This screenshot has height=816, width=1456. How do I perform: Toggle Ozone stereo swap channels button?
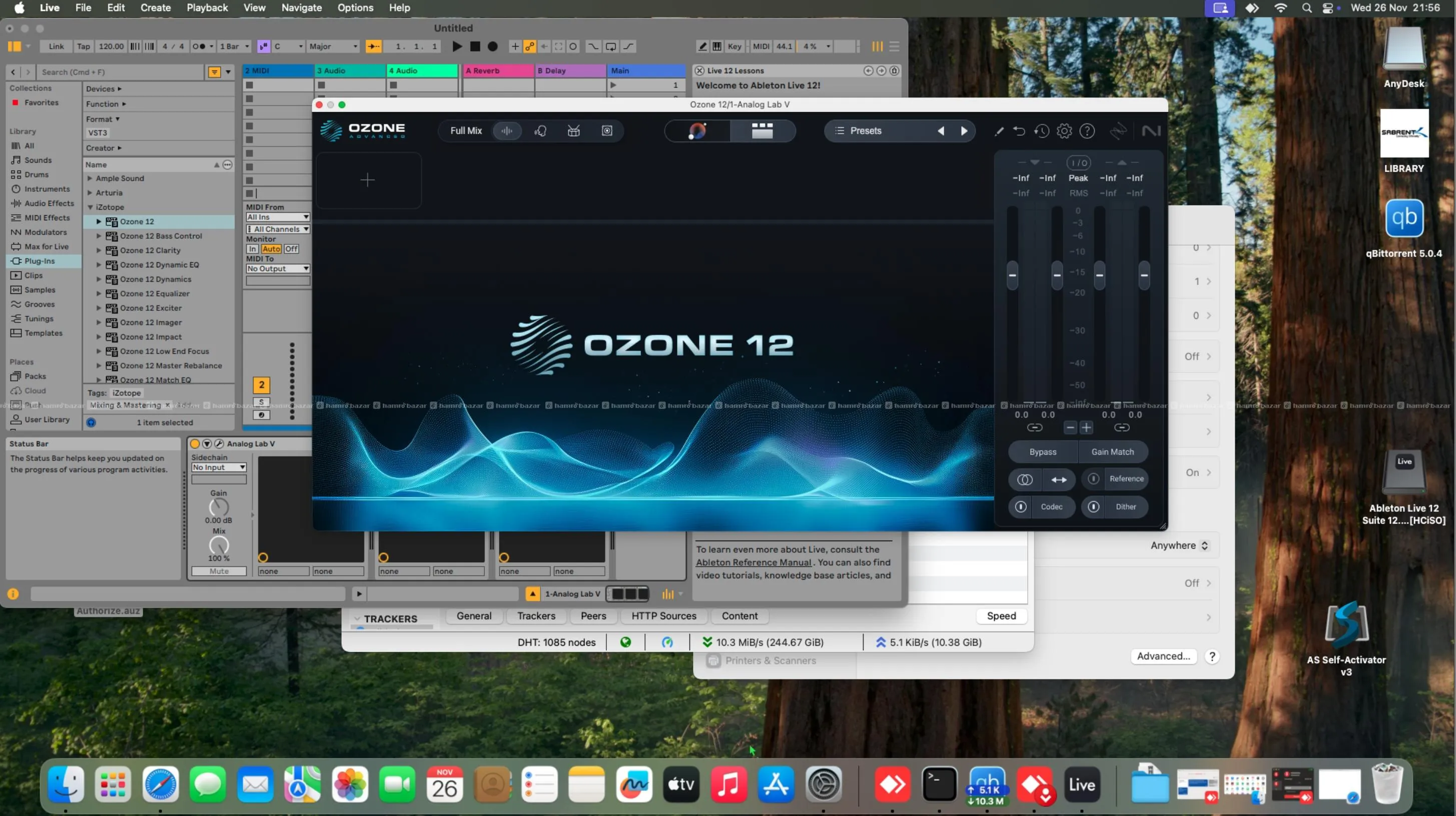point(1059,480)
